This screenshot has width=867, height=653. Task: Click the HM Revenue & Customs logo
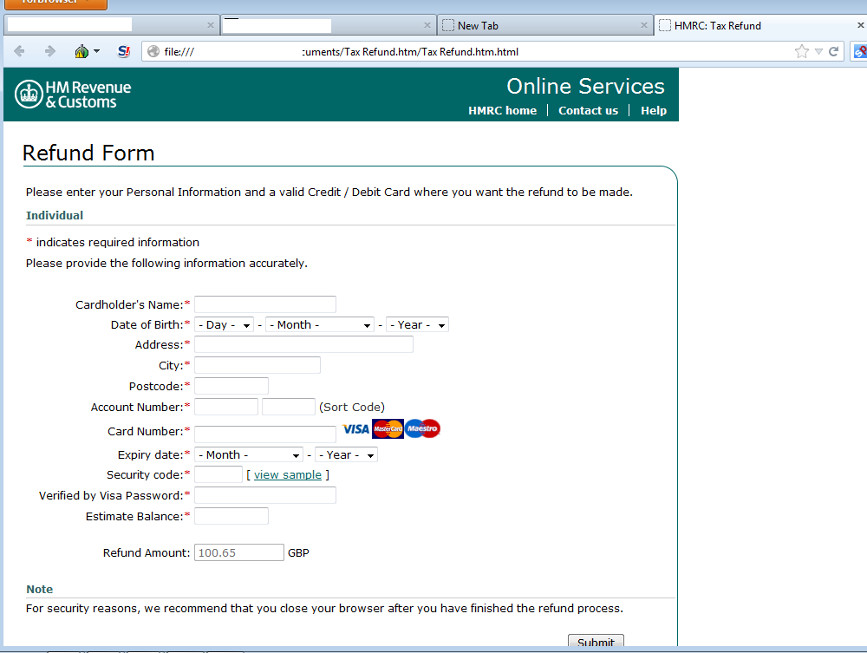pos(73,94)
